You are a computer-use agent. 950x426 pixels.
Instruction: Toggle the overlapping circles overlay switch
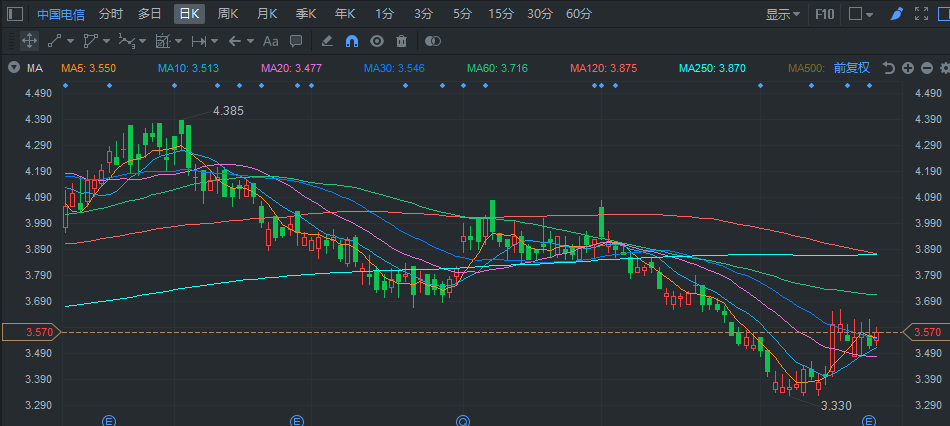click(433, 41)
